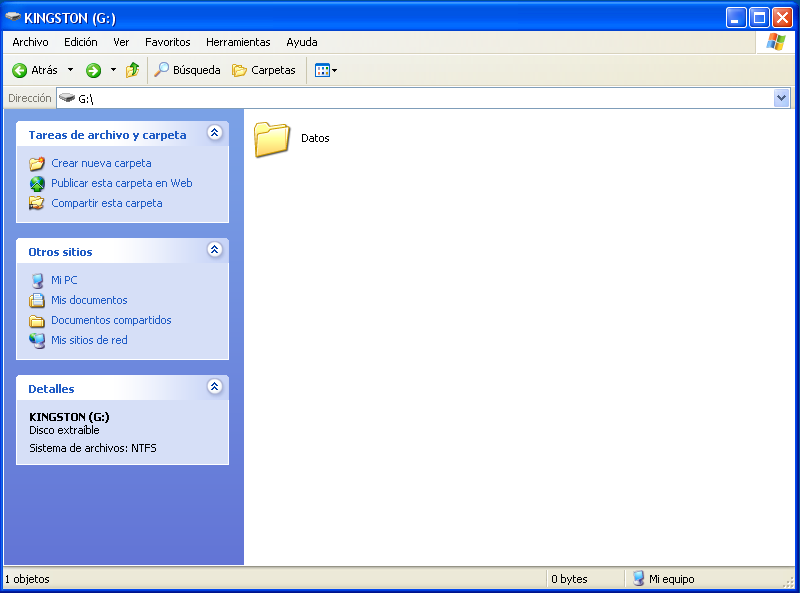Click the Otros sitios header title

pos(60,252)
